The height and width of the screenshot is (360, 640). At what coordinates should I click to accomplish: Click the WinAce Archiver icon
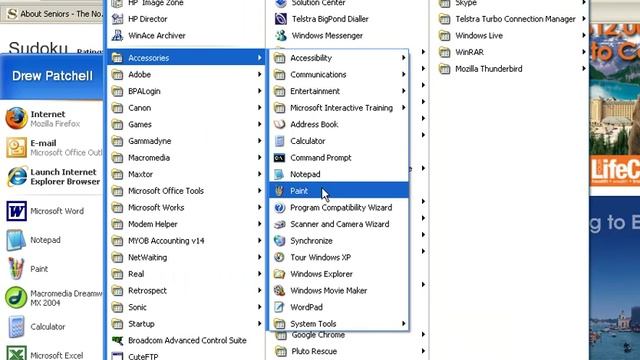118,36
